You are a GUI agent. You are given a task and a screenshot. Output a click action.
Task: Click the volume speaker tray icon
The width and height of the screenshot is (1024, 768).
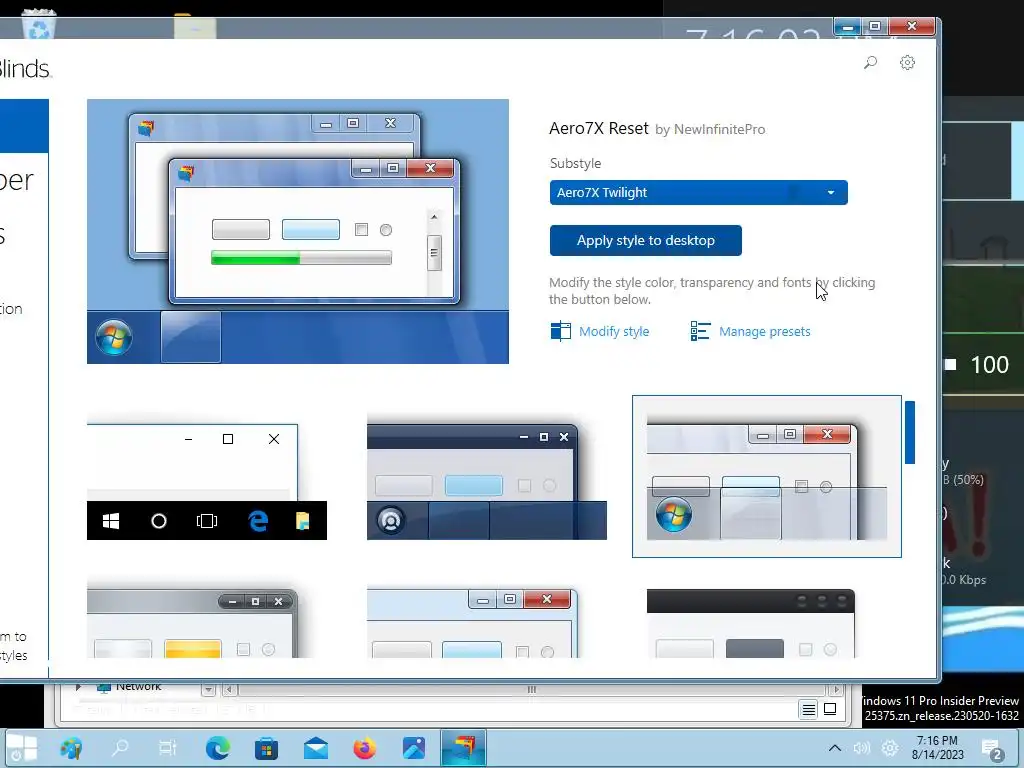[x=861, y=748]
